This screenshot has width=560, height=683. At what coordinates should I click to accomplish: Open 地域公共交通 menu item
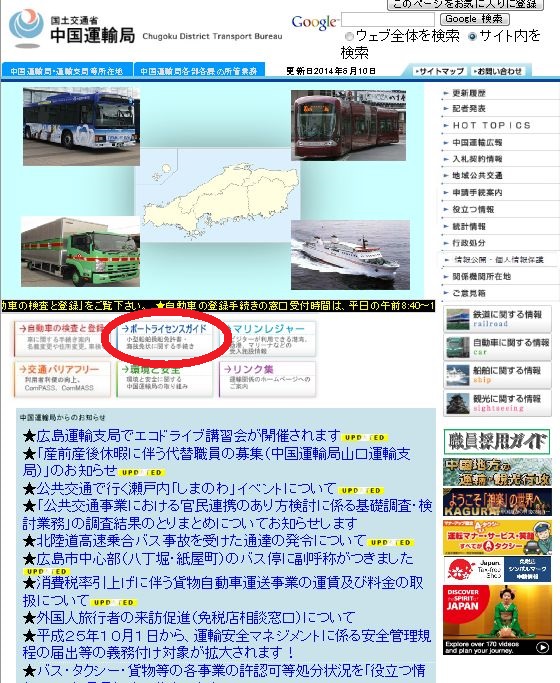(477, 176)
